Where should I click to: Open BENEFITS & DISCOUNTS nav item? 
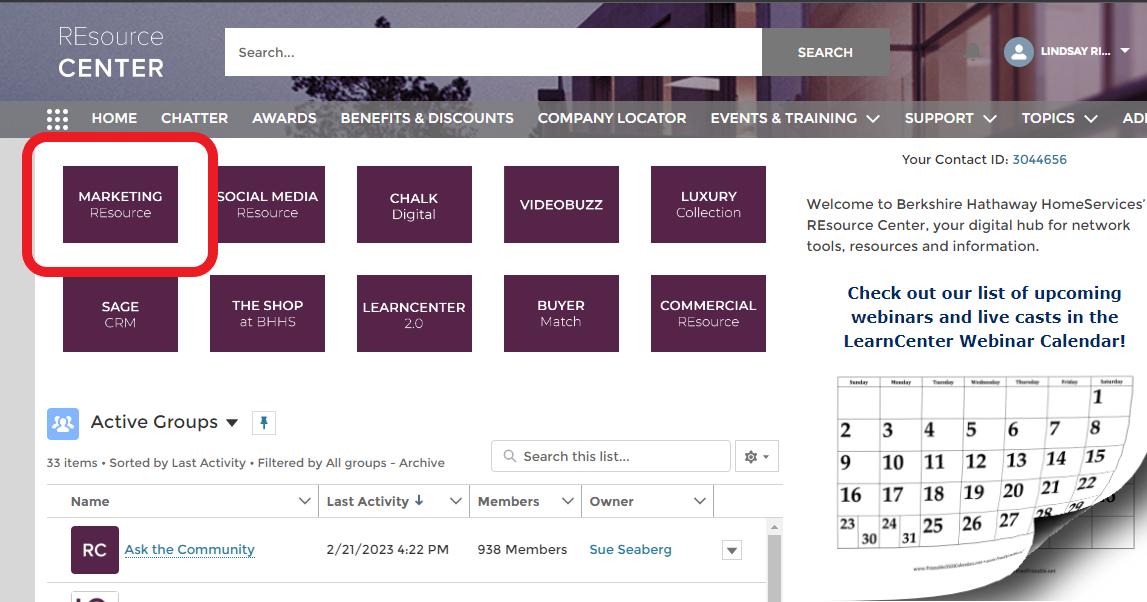tap(427, 118)
